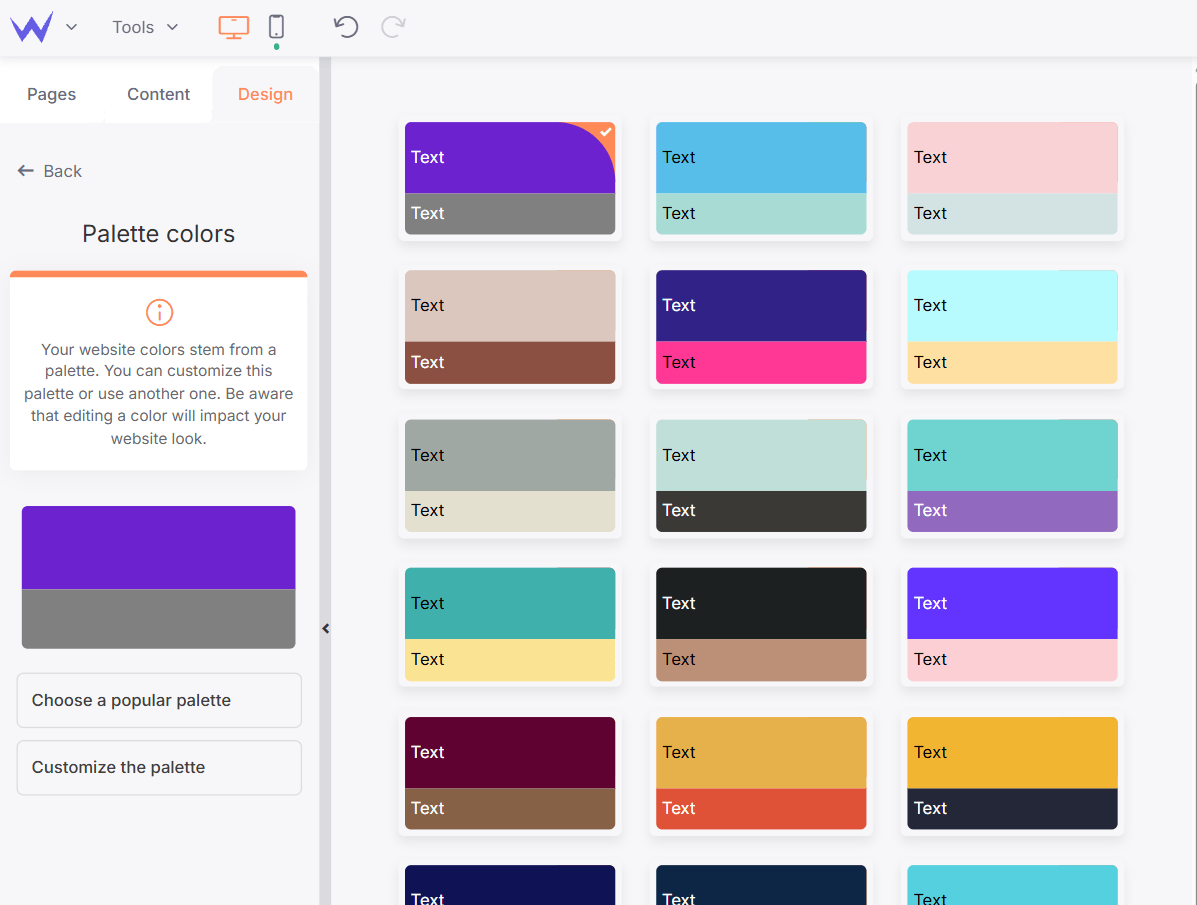Screen dimensions: 1197x905
Task: Select the navy purple and hot pink palette
Action: click(761, 327)
